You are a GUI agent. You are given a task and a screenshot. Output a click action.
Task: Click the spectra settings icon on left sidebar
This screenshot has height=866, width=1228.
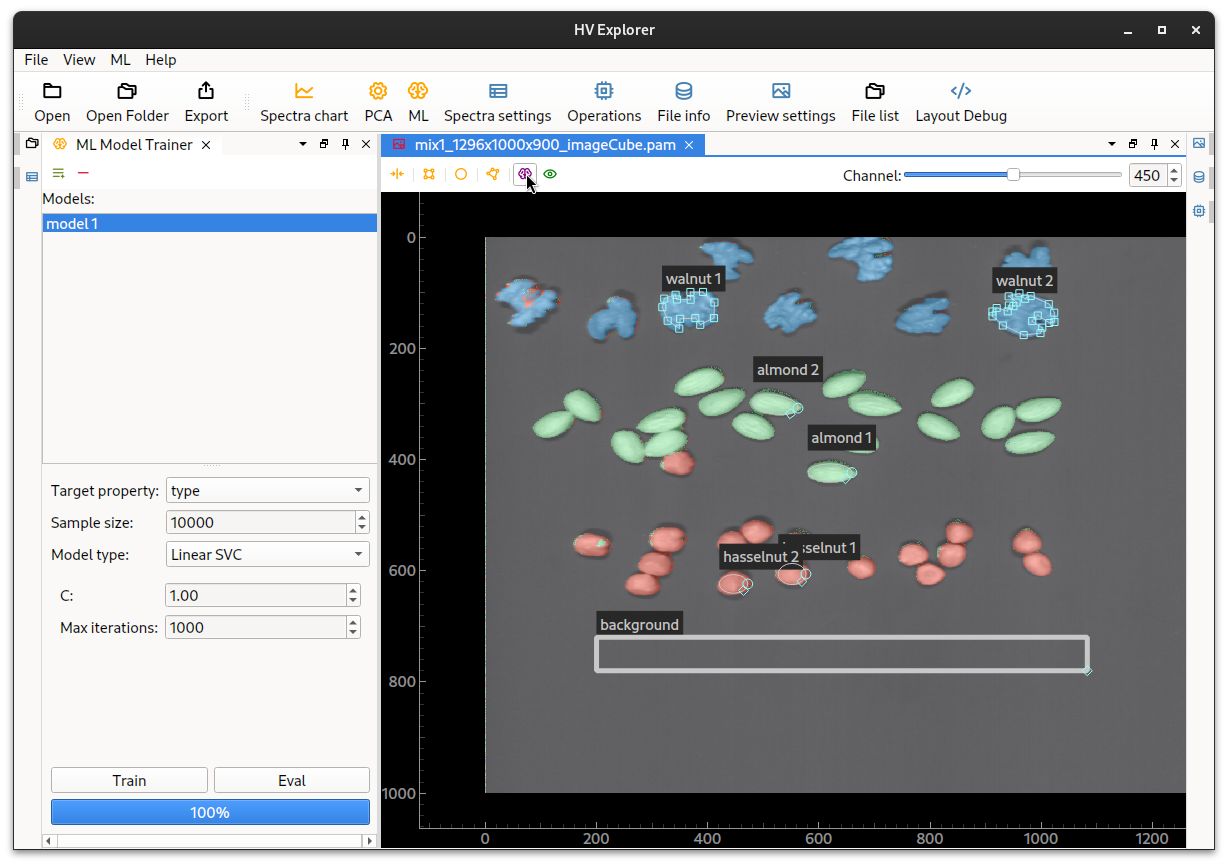click(x=32, y=177)
